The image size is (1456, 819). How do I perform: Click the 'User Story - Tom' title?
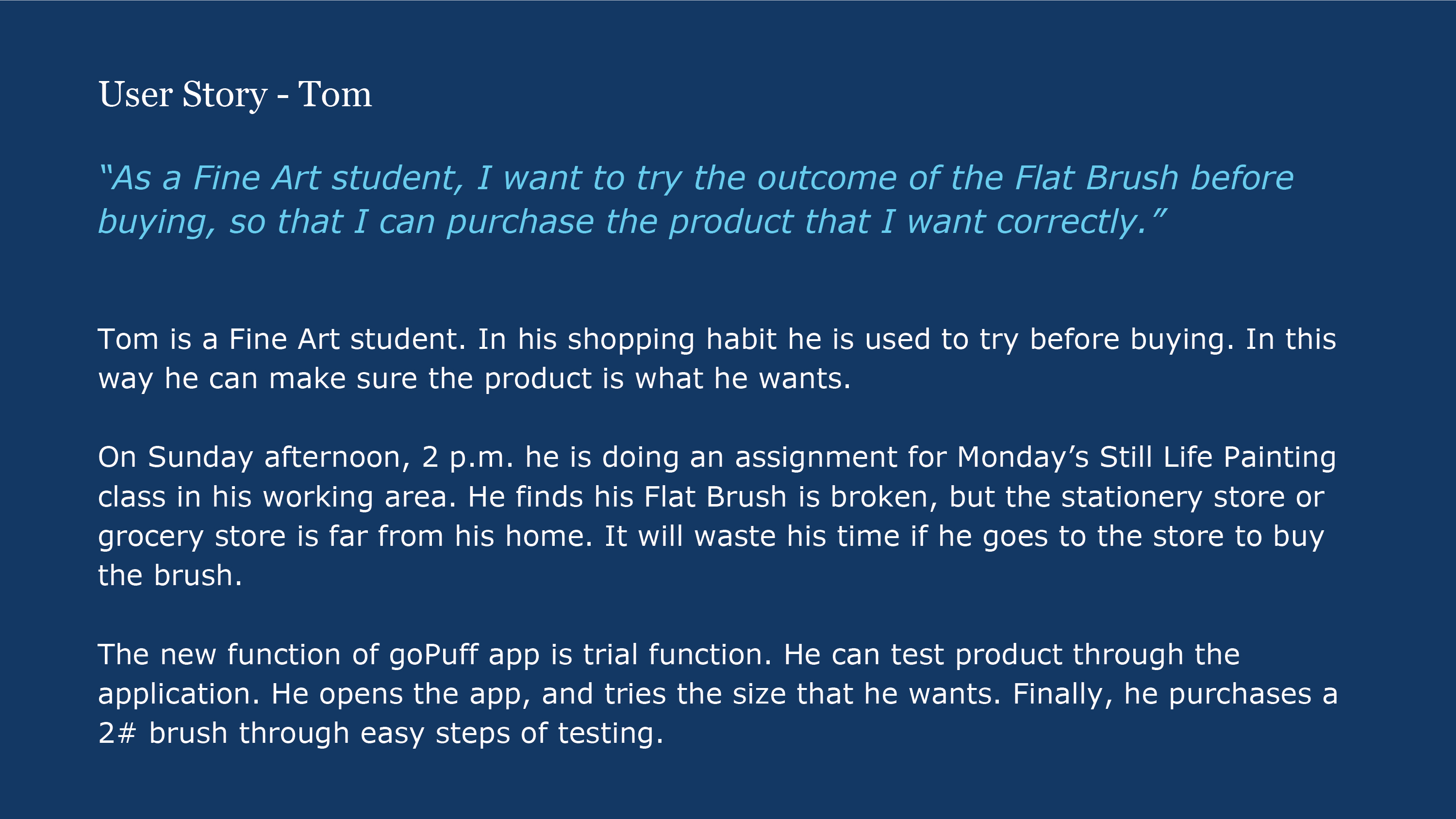pyautogui.click(x=235, y=95)
